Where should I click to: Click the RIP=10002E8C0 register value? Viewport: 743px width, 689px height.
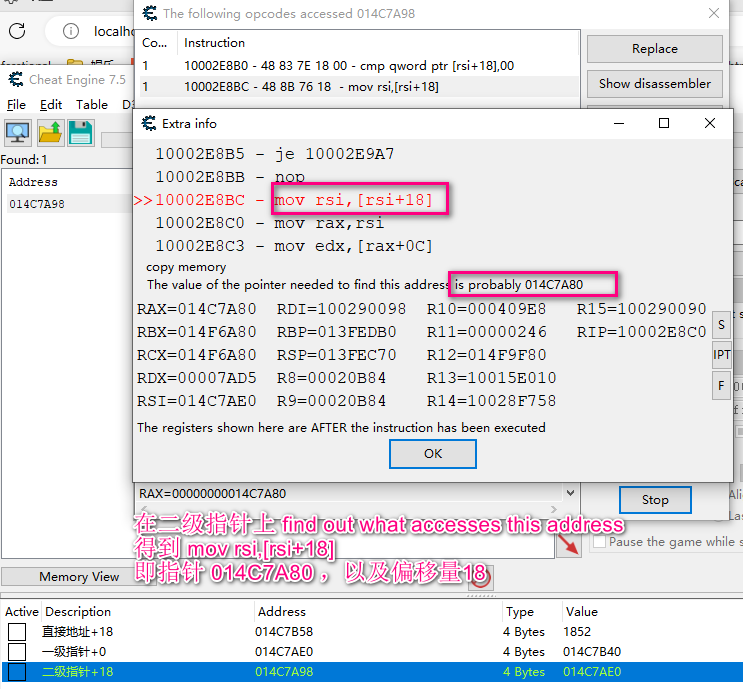641,332
